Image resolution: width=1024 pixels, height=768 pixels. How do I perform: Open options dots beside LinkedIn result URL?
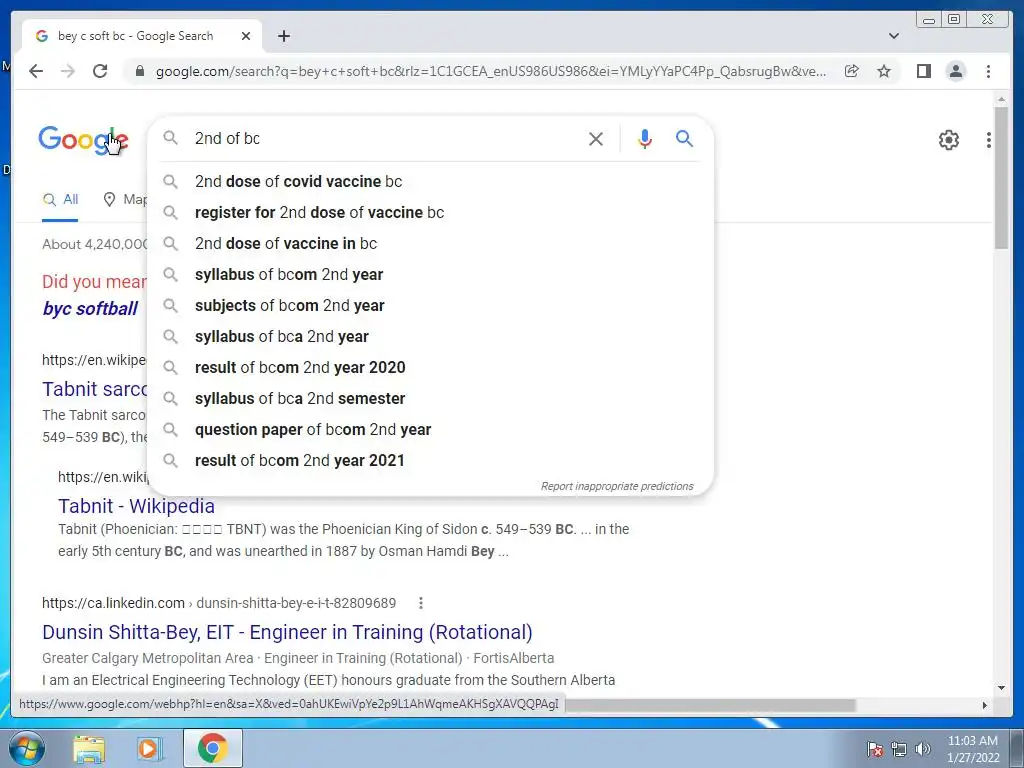pyautogui.click(x=421, y=603)
